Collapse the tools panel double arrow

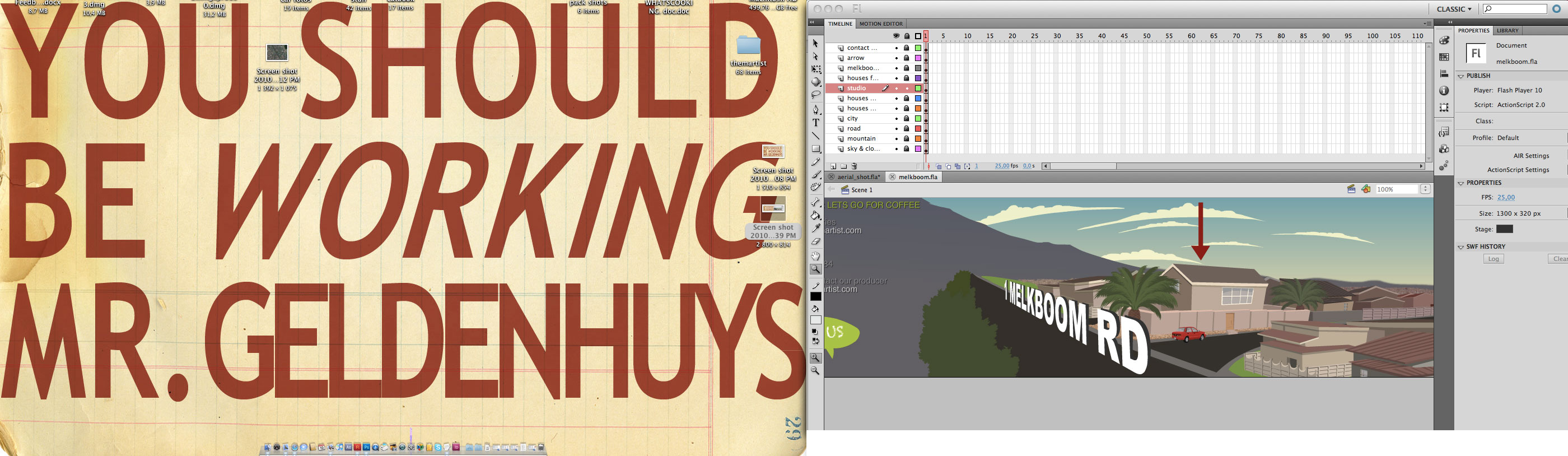point(813,22)
